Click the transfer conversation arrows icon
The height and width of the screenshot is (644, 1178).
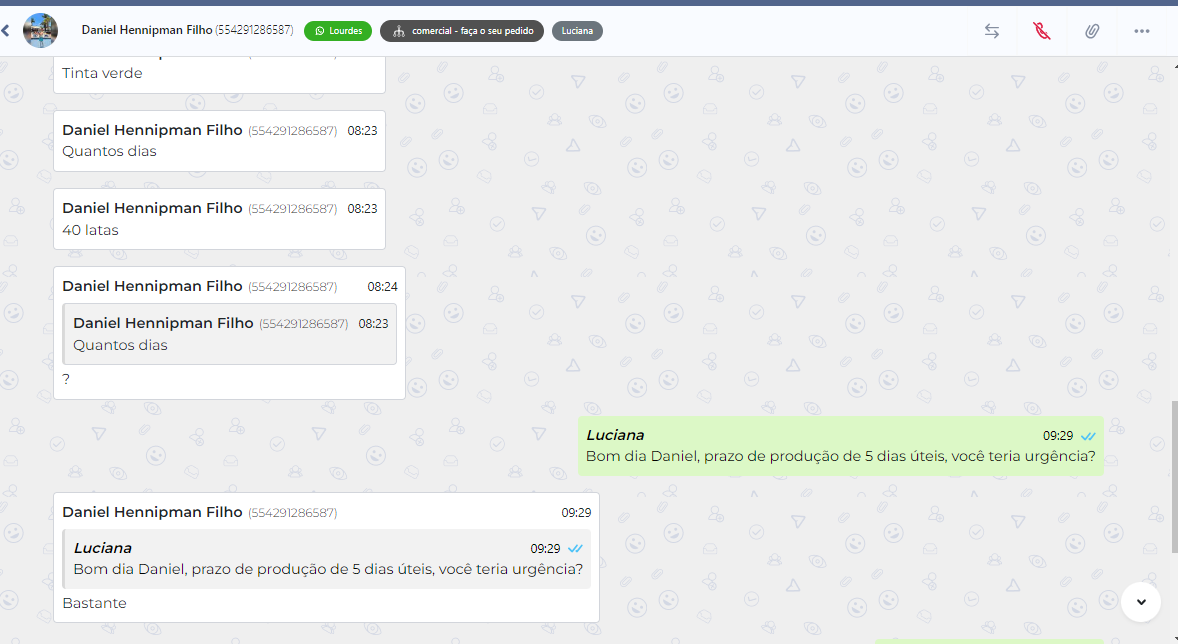[x=991, y=31]
